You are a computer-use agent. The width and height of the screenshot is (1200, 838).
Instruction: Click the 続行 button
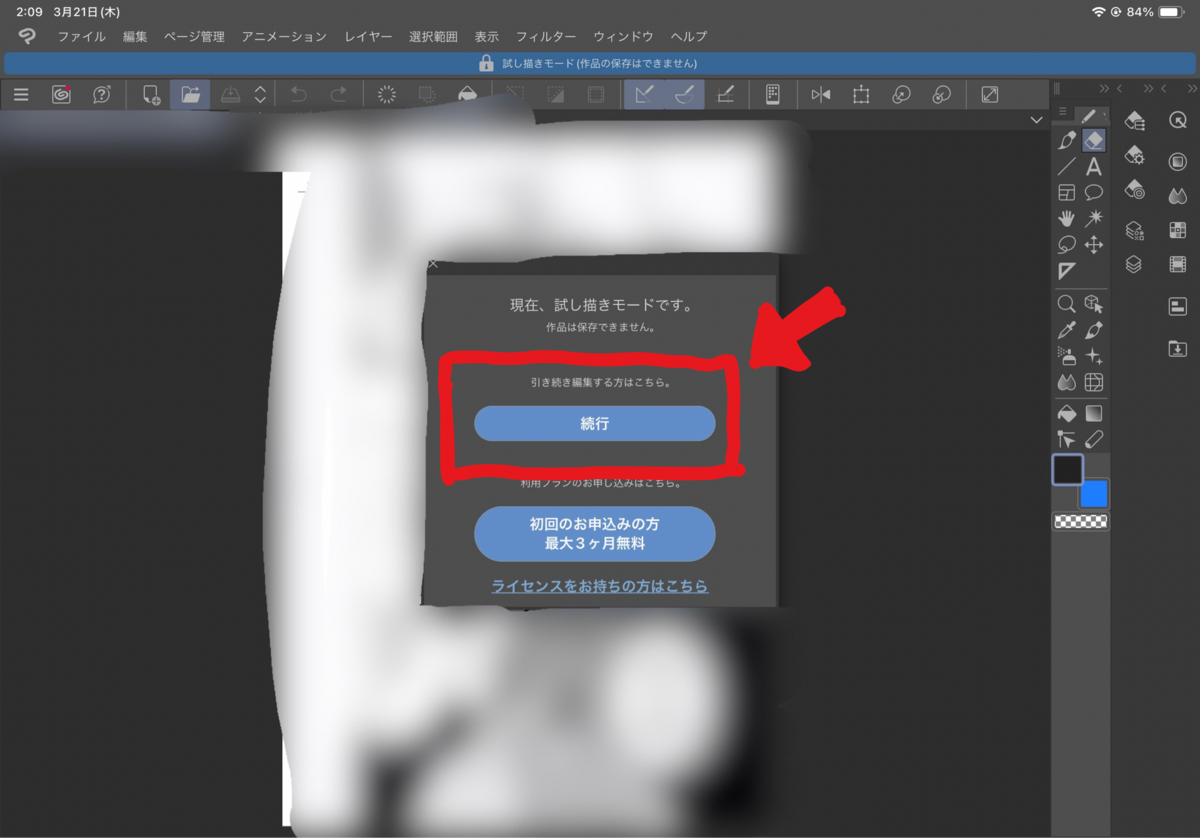(594, 424)
